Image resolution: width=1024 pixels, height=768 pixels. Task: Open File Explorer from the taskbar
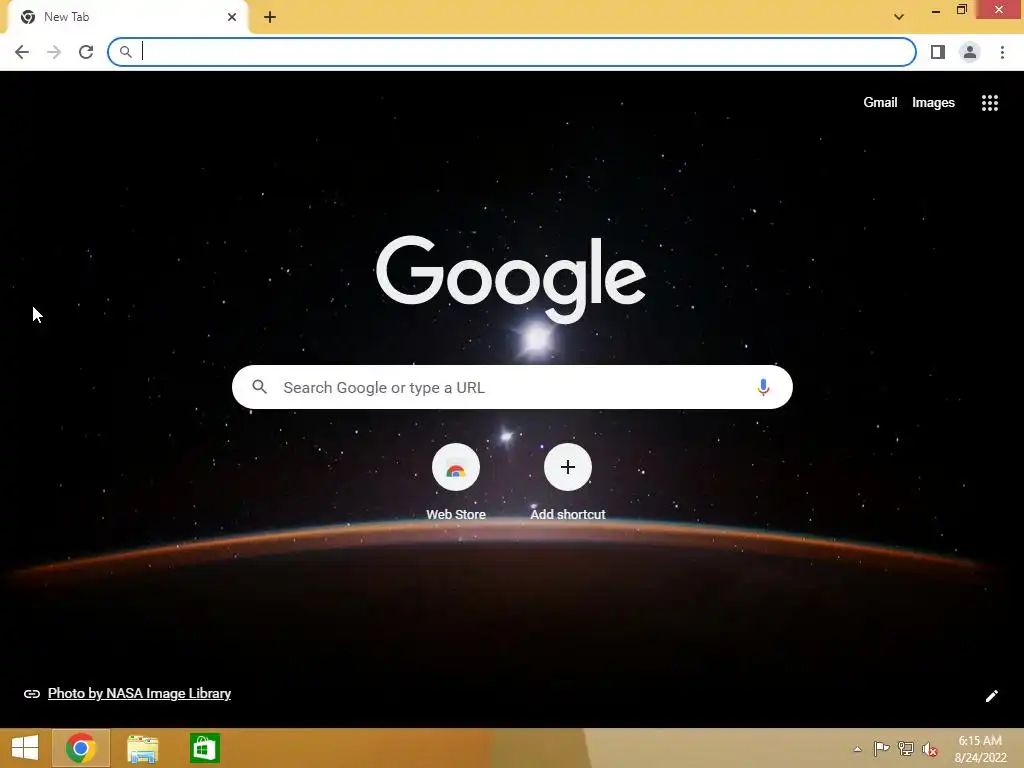pyautogui.click(x=142, y=748)
